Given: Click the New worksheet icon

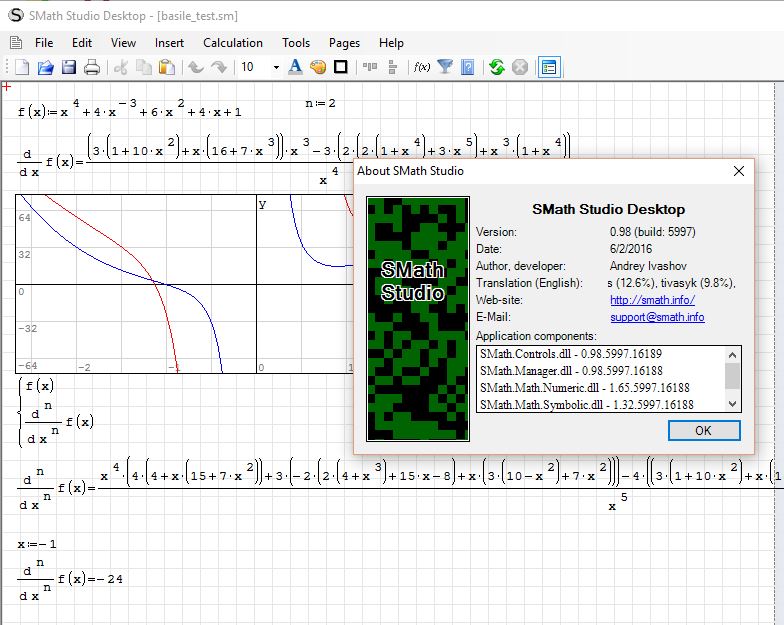Looking at the screenshot, I should pyautogui.click(x=22, y=67).
